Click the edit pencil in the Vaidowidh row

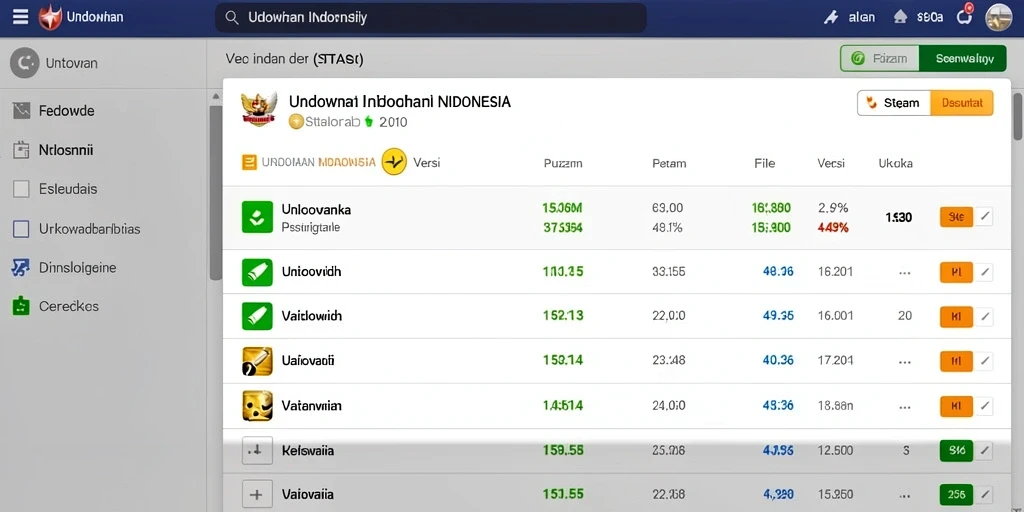984,317
